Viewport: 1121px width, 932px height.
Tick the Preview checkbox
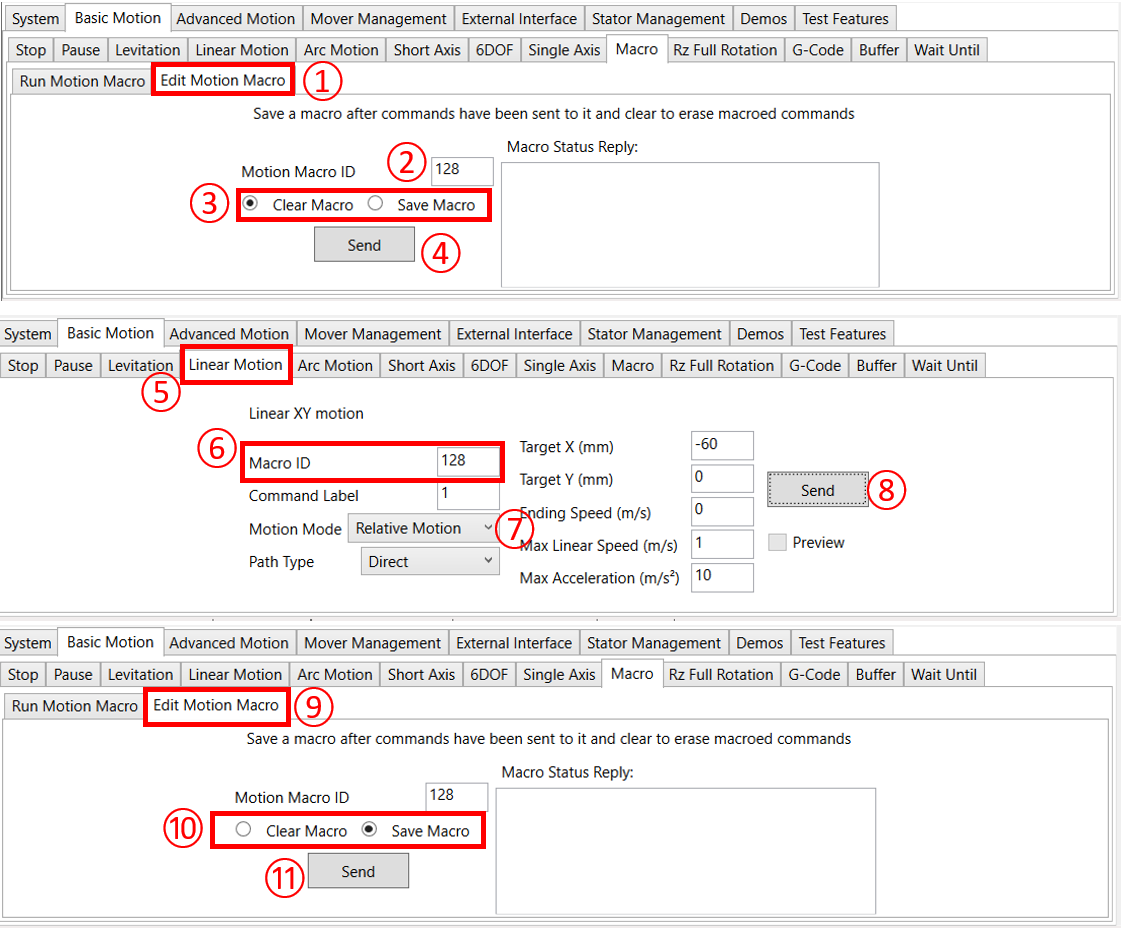777,543
